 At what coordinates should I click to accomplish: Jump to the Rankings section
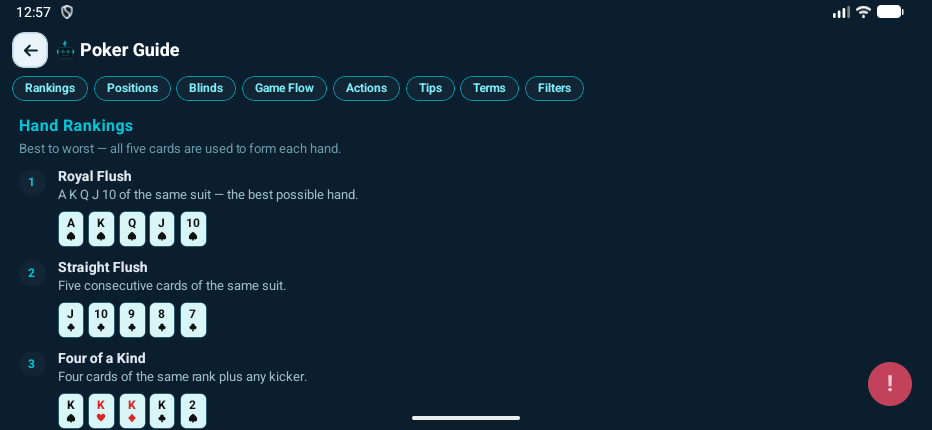tap(50, 88)
